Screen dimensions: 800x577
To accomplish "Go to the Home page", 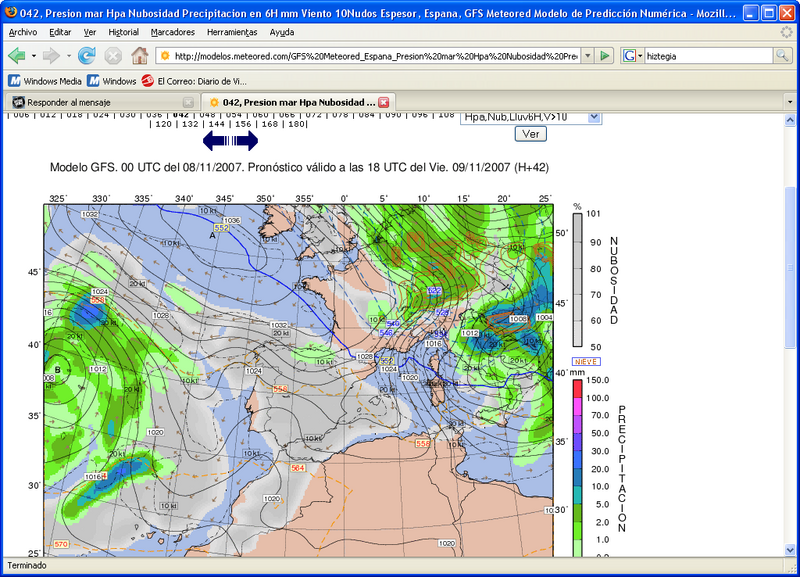I will pos(139,56).
